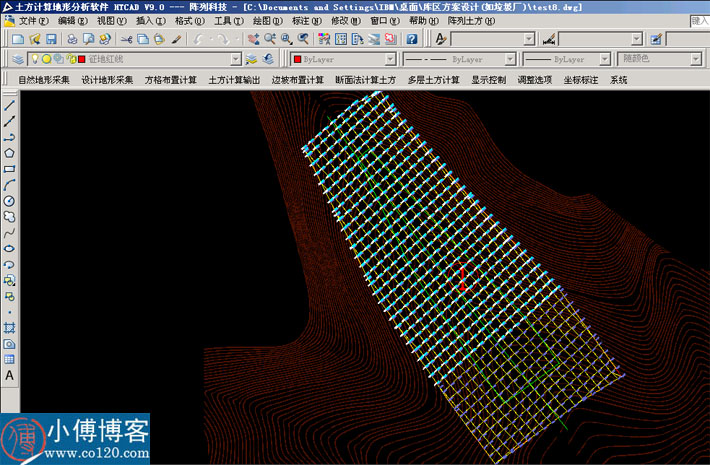Open the 随颜色 plot style dropdown
This screenshot has height=465, width=710.
pos(694,59)
